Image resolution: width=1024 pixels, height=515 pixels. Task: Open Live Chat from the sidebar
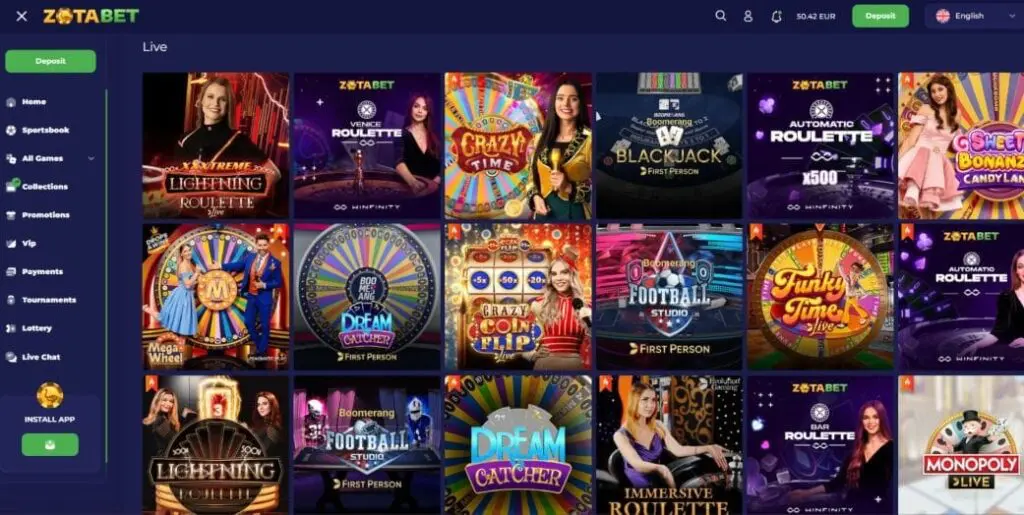click(40, 357)
